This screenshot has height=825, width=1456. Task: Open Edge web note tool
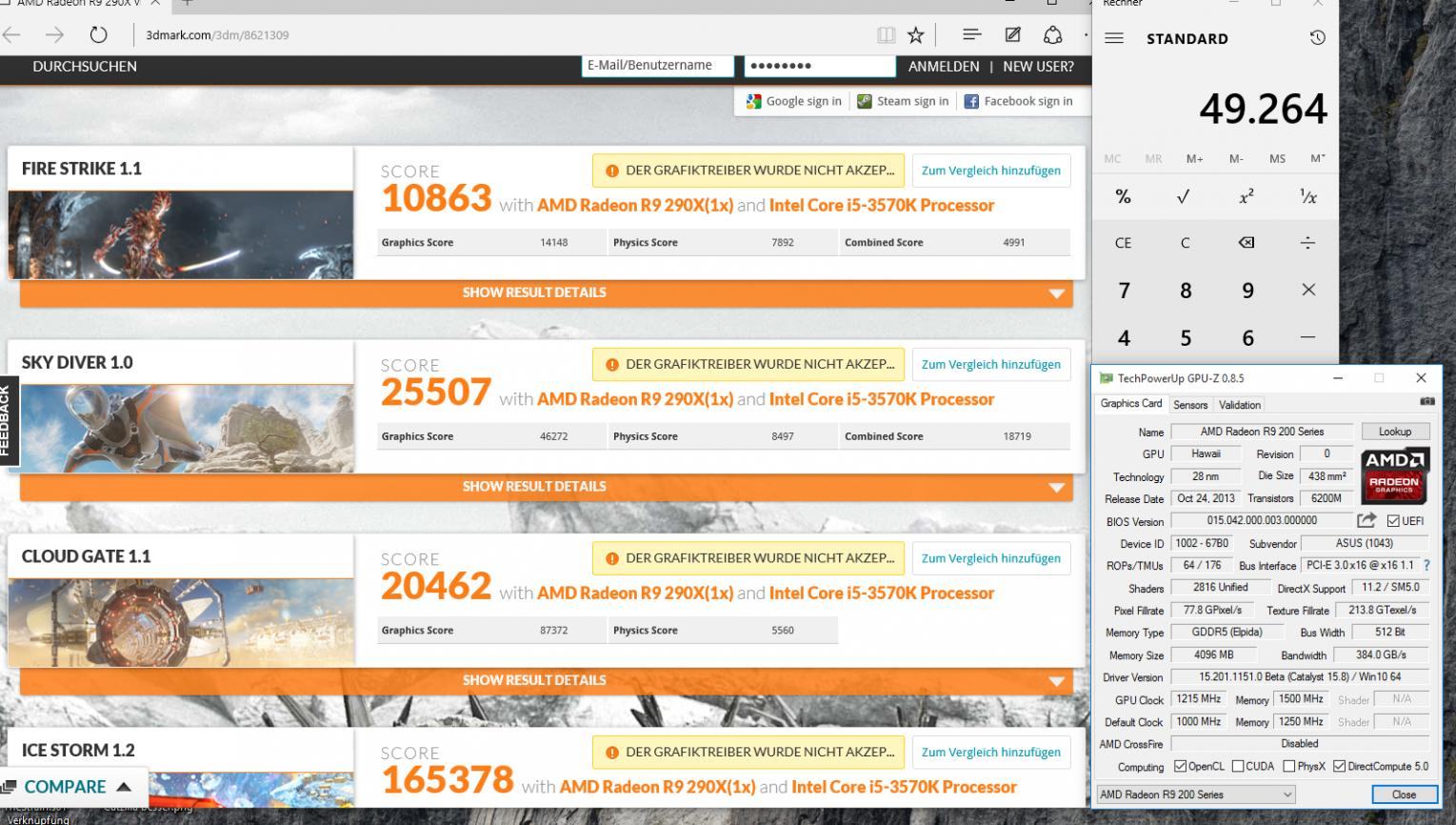coord(1012,35)
